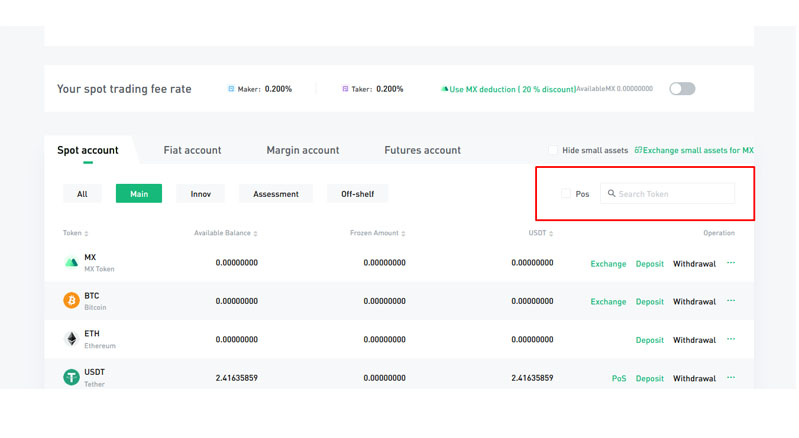
Task: Check the Hide small assets box
Action: click(553, 150)
